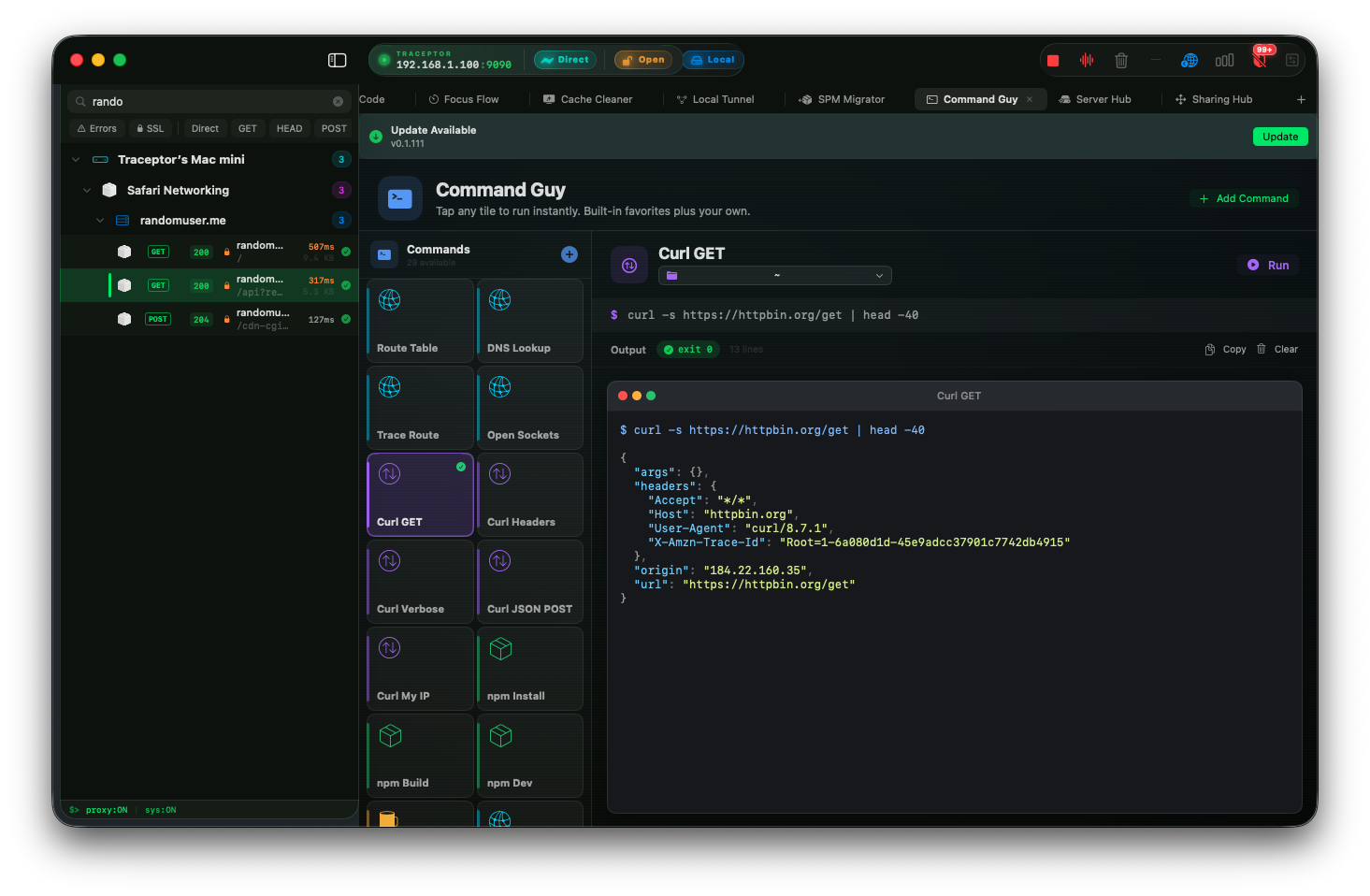1370x896 pixels.
Task: Run the Curl GET command
Action: coord(1268,266)
